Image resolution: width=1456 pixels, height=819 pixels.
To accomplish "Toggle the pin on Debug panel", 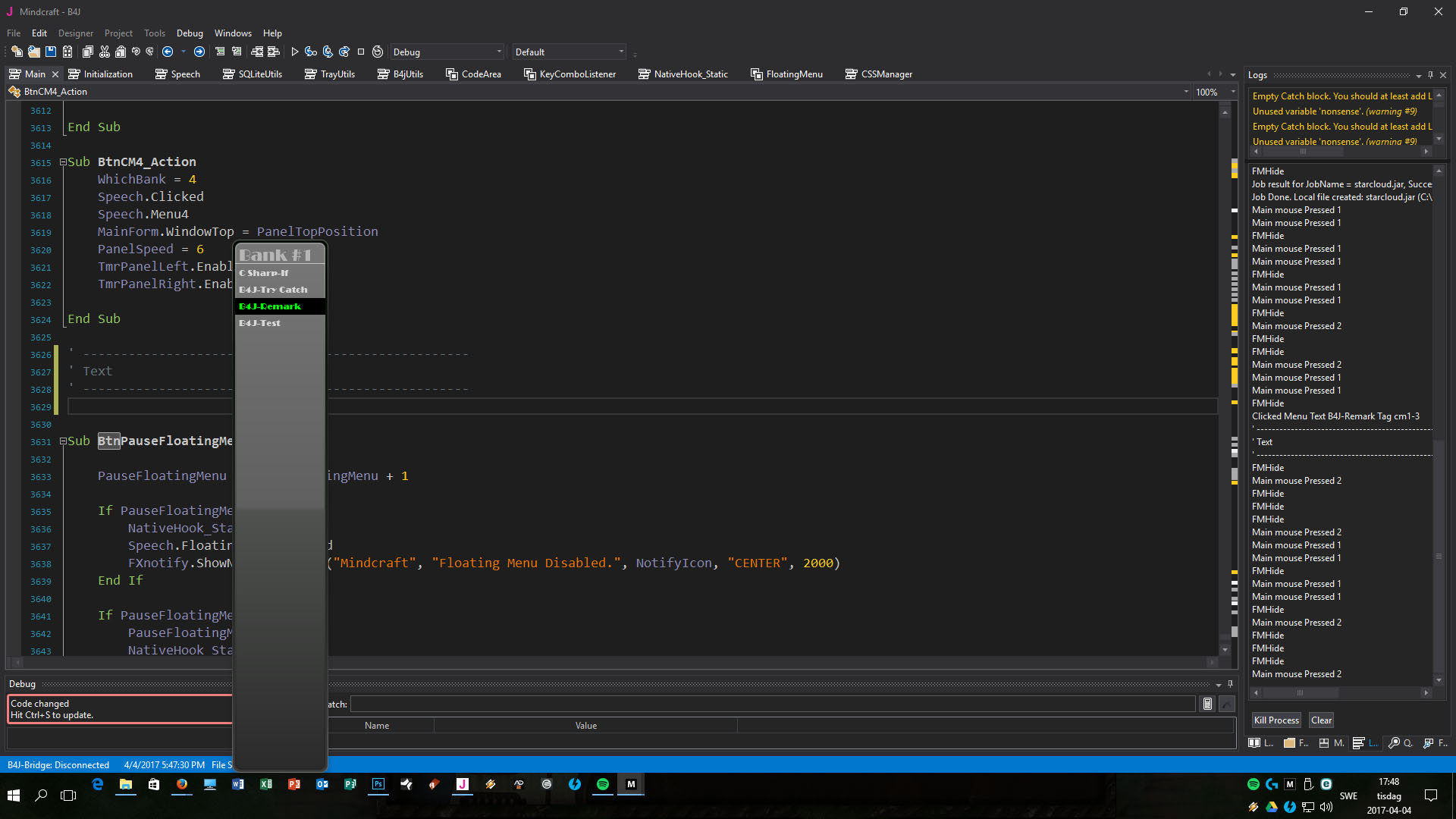I will point(1230,683).
